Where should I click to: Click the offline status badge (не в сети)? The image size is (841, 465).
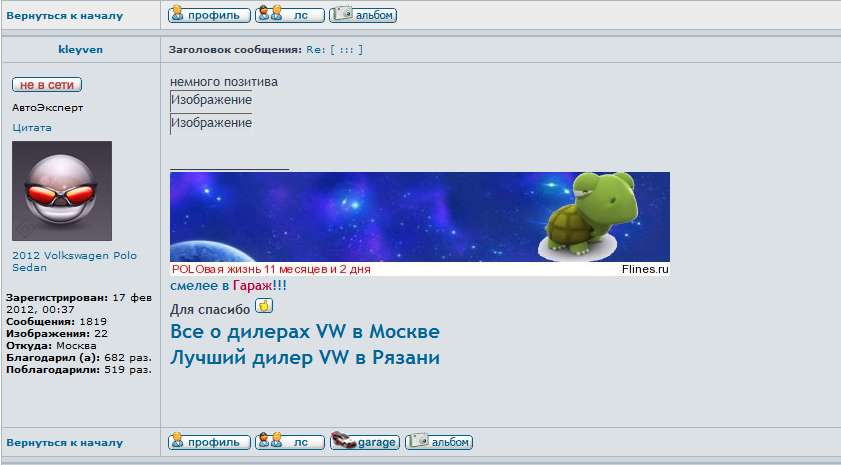47,85
